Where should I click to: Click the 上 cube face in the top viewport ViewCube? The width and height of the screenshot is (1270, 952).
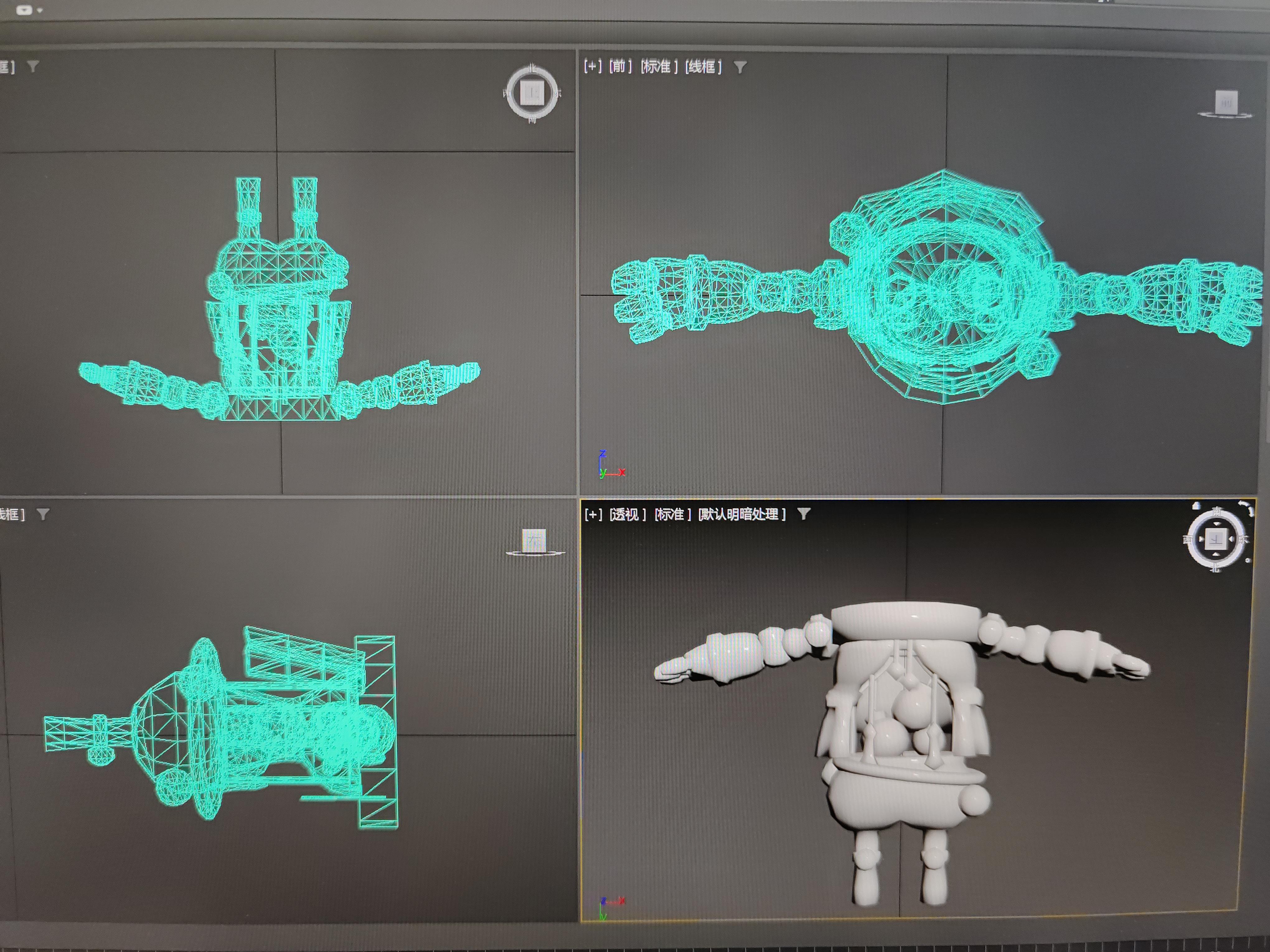pos(532,93)
